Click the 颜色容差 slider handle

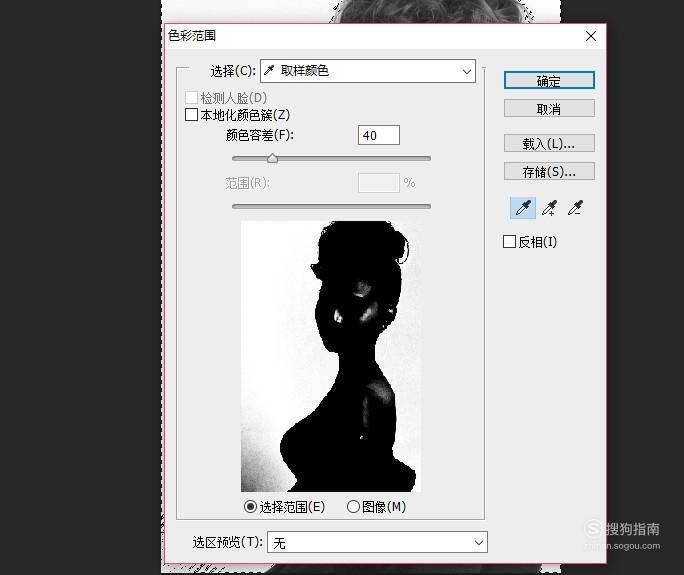click(273, 158)
